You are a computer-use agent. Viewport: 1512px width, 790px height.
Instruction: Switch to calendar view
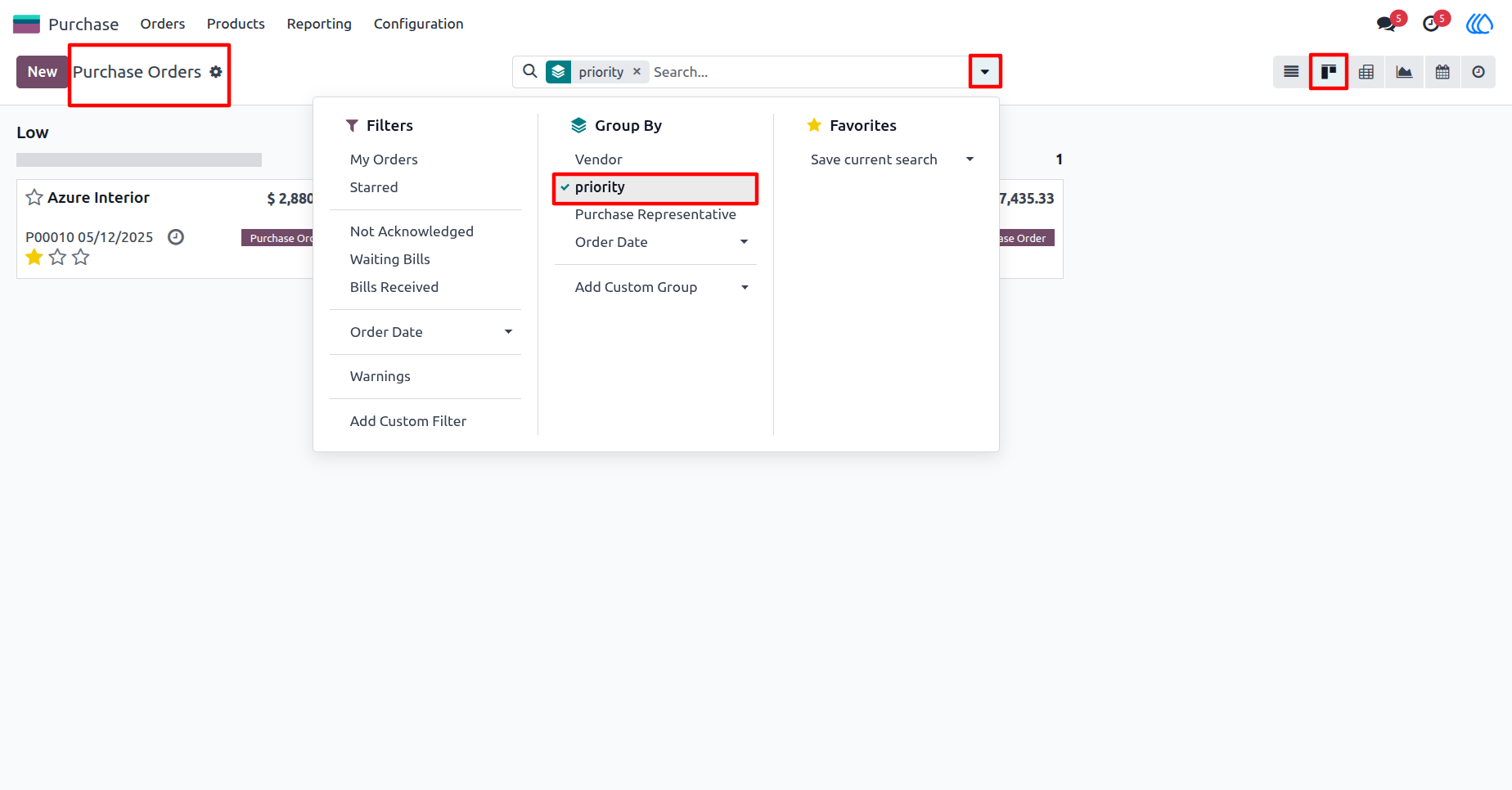tap(1442, 72)
